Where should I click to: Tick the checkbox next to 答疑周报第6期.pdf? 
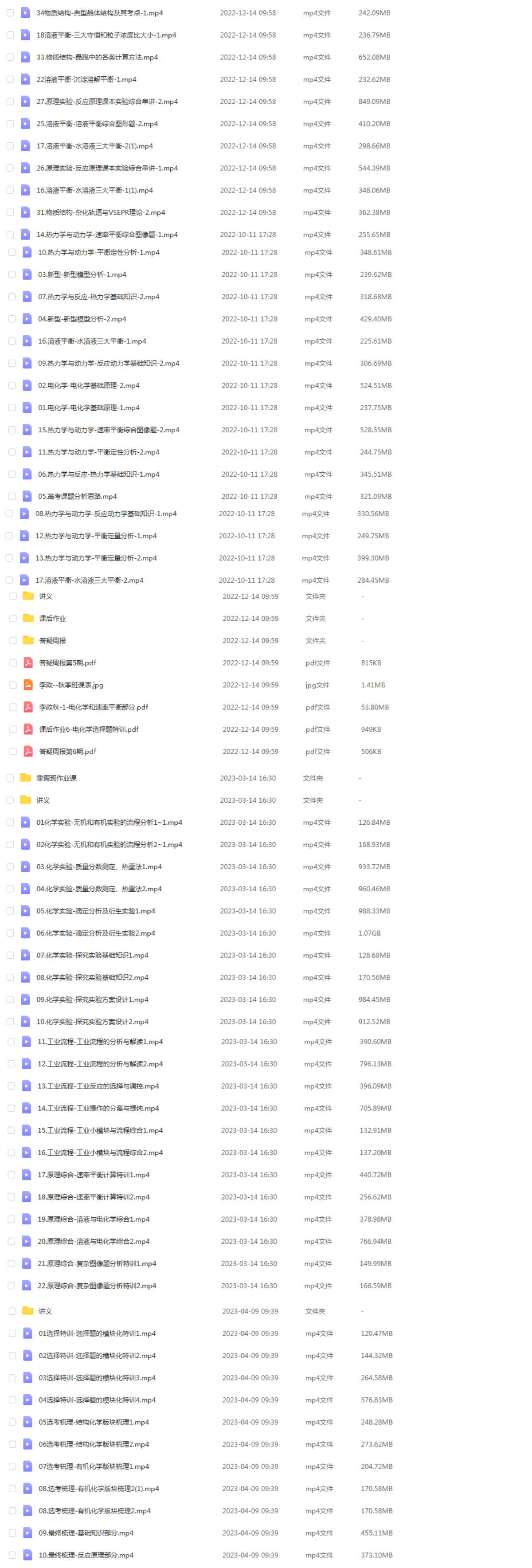13,751
